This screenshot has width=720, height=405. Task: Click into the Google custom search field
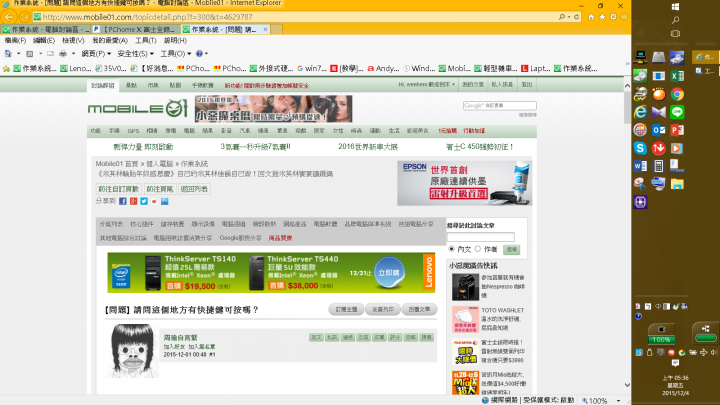500,106
